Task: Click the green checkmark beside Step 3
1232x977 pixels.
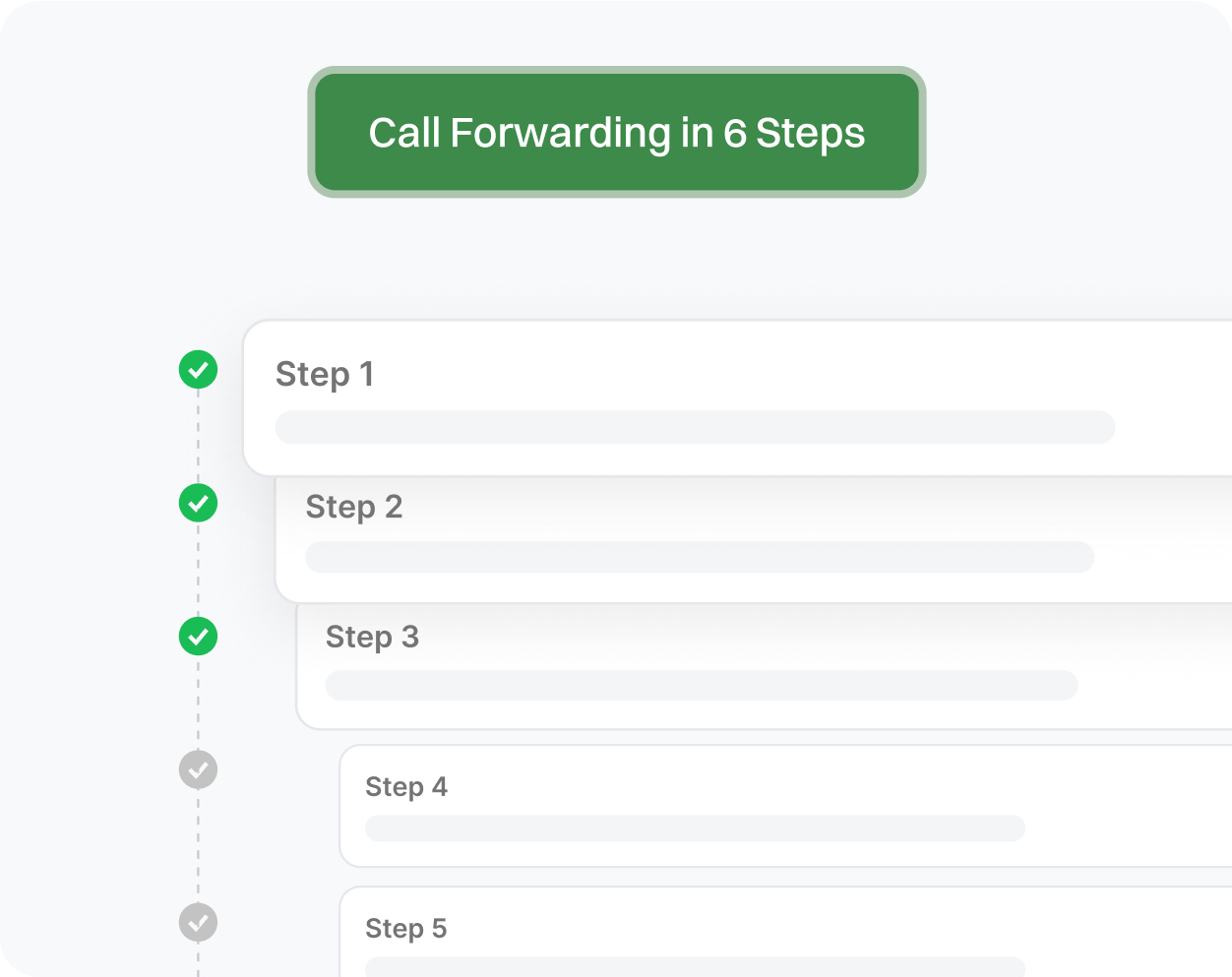Action: (x=198, y=637)
